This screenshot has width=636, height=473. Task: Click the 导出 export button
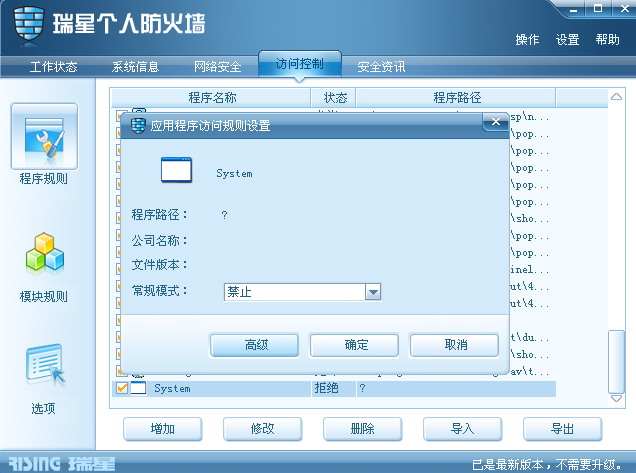(563, 429)
